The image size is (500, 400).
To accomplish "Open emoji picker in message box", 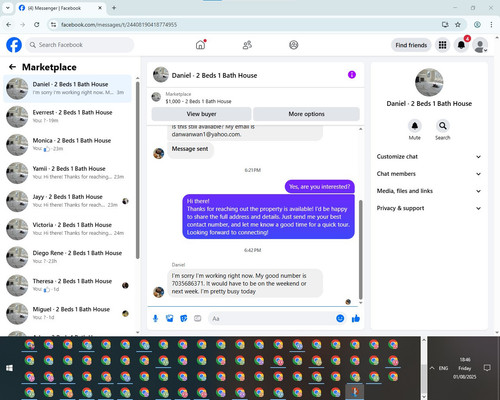I will [340, 318].
